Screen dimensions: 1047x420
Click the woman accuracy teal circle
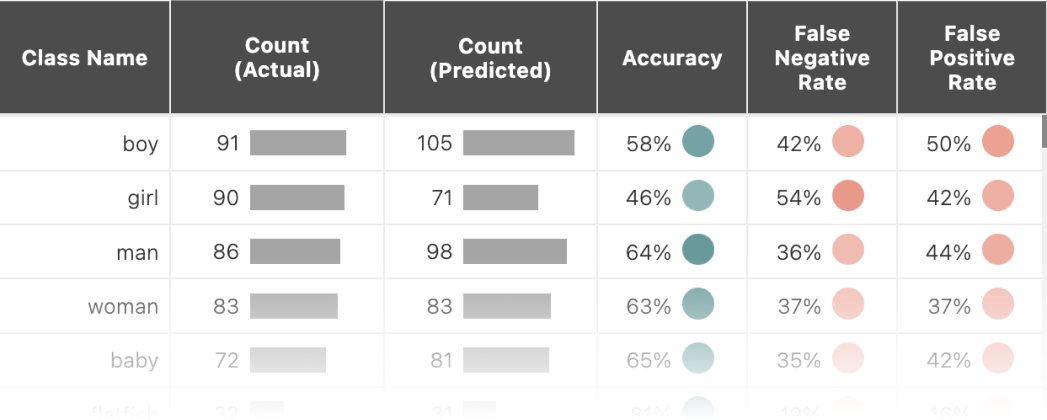(698, 304)
